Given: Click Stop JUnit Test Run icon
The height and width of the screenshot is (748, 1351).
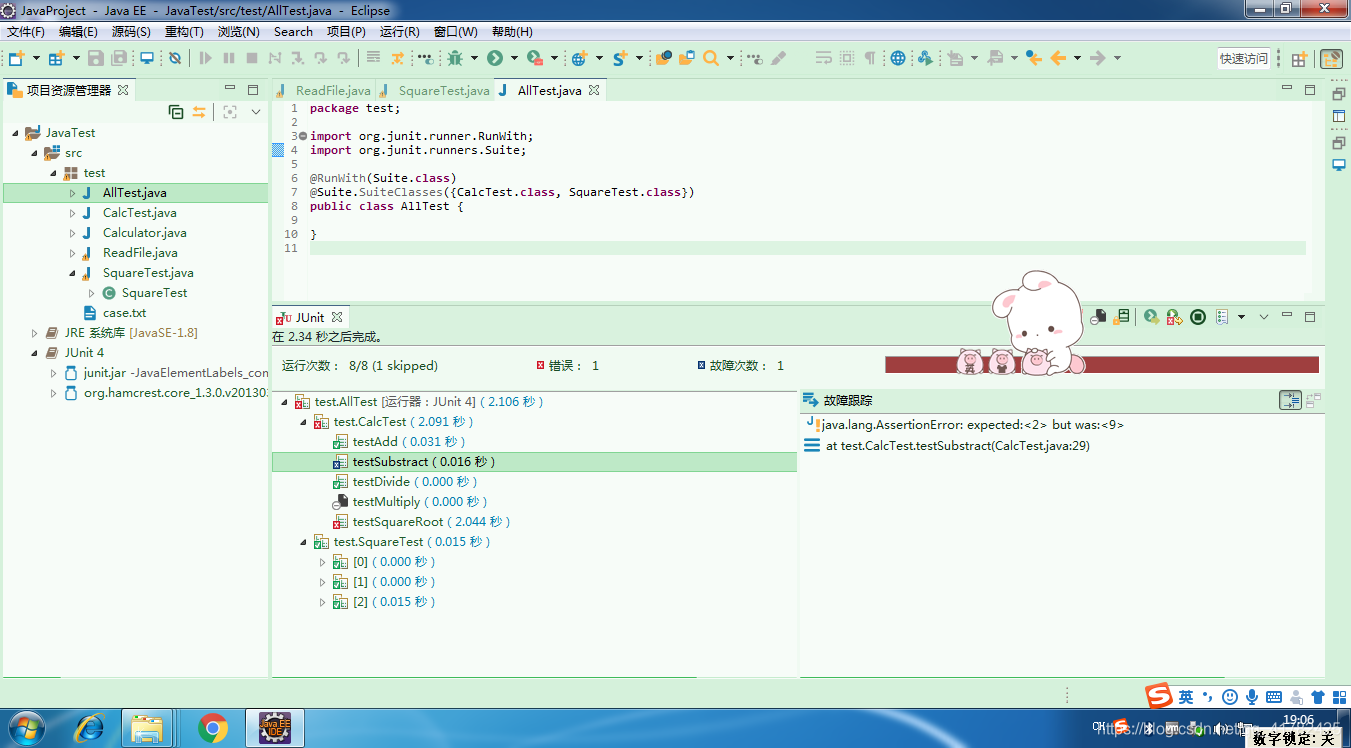Looking at the screenshot, I should (x=1198, y=317).
